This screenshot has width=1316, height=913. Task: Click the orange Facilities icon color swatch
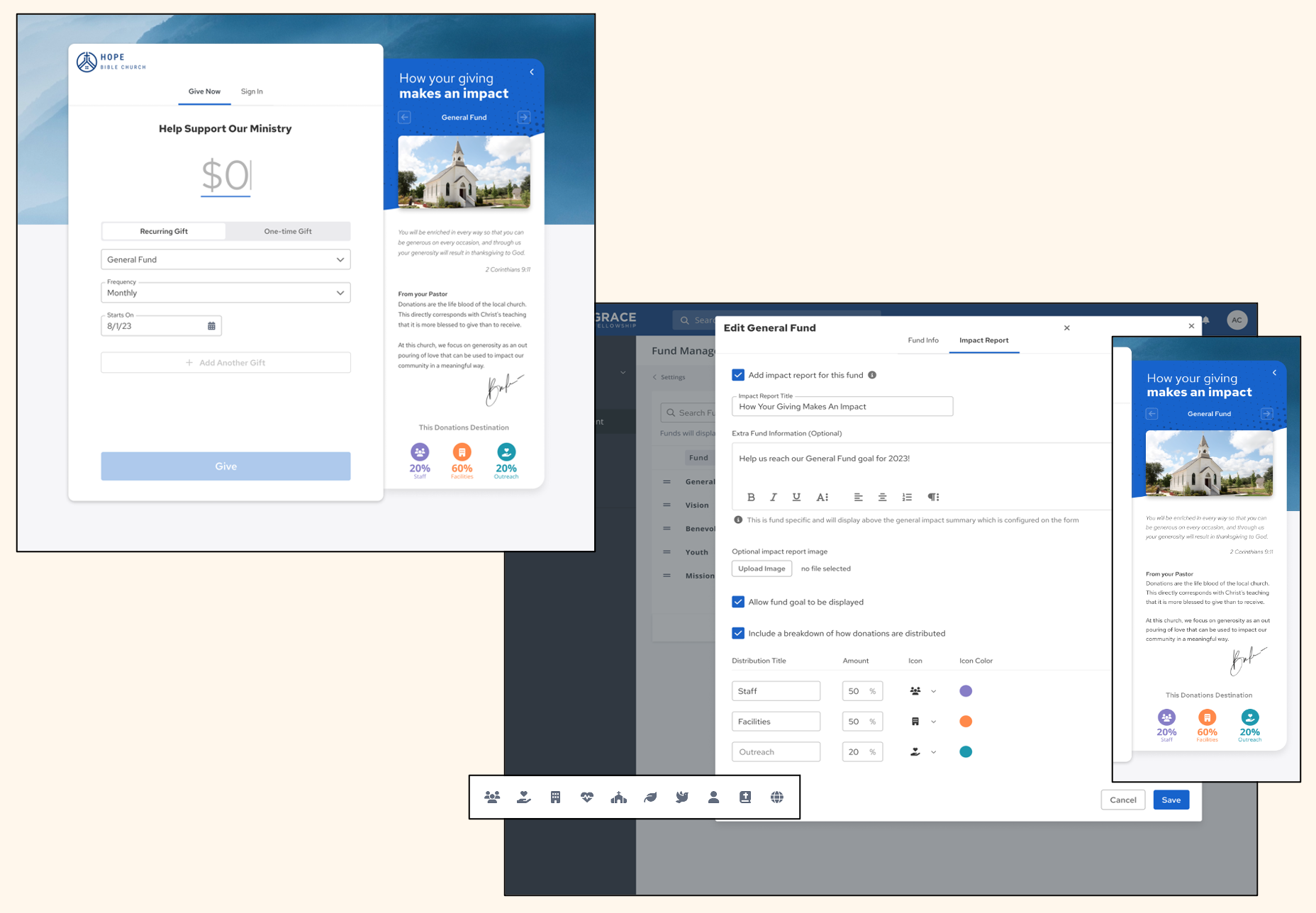(966, 722)
